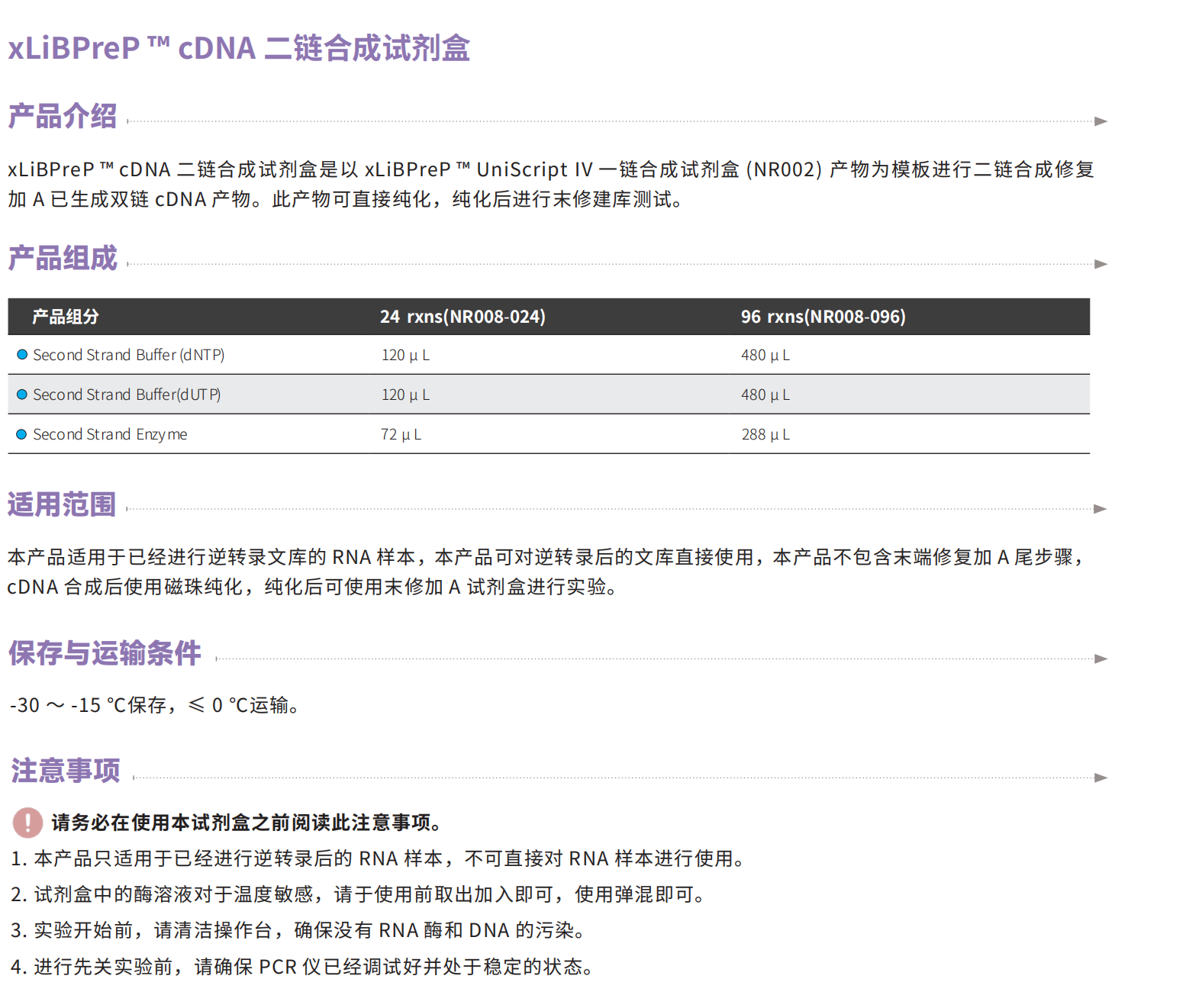
Task: Click the 注意事项 section heading
Action: coord(66,771)
